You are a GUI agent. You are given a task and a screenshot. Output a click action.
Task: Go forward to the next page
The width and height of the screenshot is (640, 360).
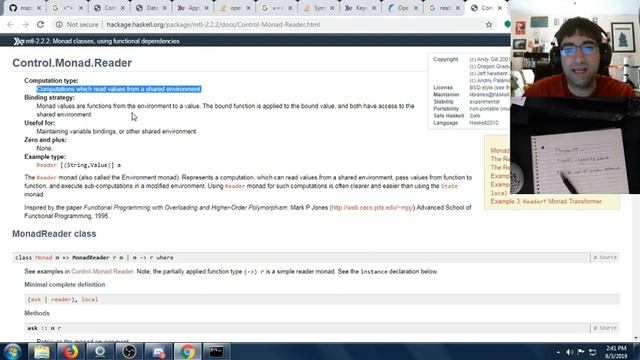25,24
